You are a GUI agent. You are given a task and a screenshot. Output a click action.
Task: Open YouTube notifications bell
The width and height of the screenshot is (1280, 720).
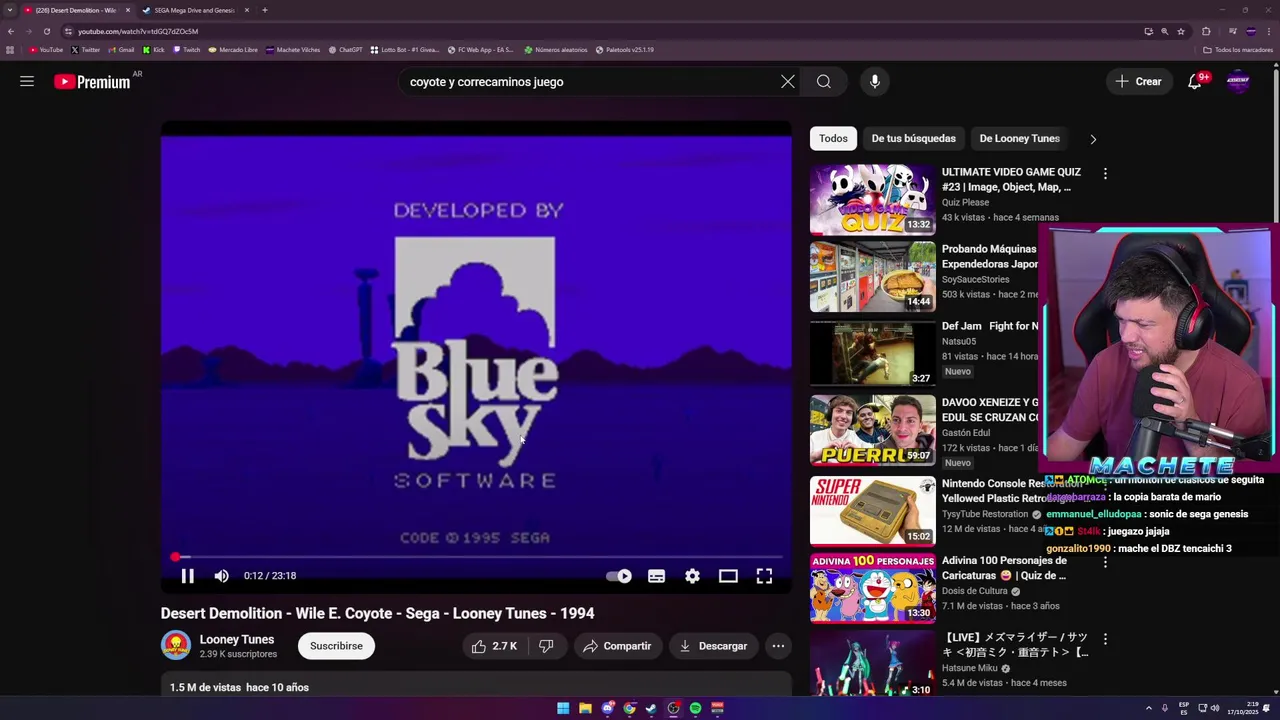click(1195, 82)
